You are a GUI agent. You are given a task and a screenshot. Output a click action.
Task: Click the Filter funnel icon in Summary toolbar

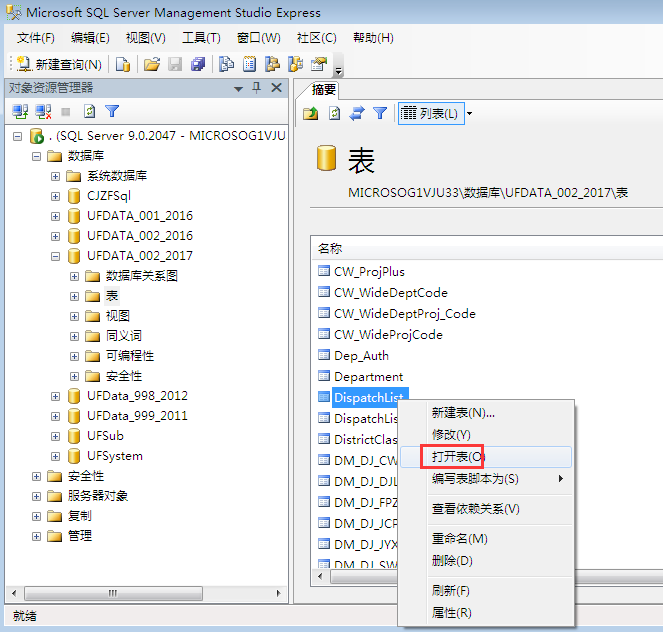pos(380,113)
